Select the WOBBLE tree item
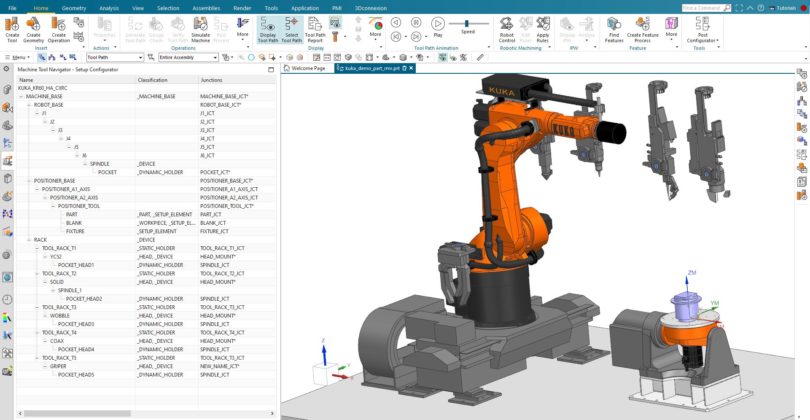The image size is (810, 420). point(59,316)
